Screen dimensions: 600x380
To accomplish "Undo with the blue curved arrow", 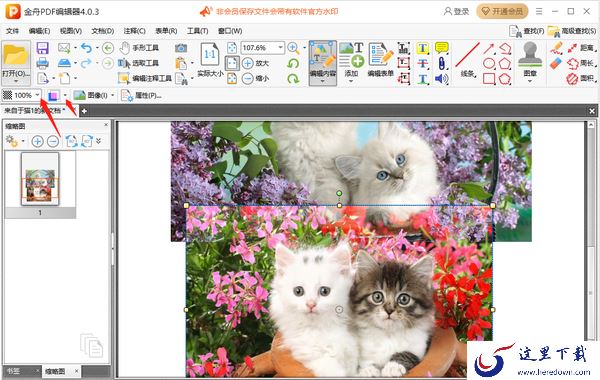I will point(86,48).
